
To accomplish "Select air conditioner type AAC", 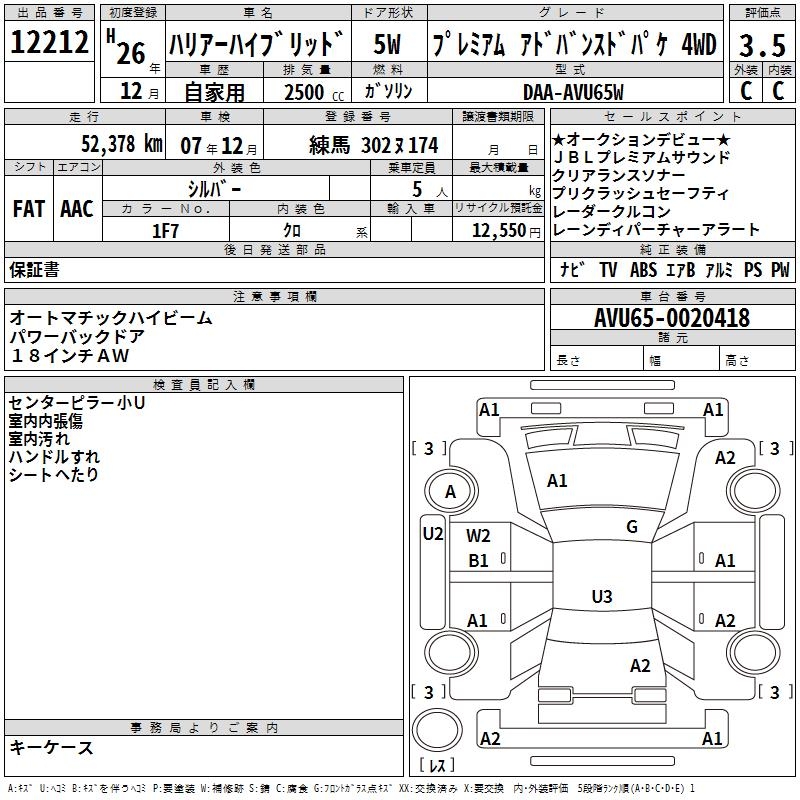I will pos(77,209).
